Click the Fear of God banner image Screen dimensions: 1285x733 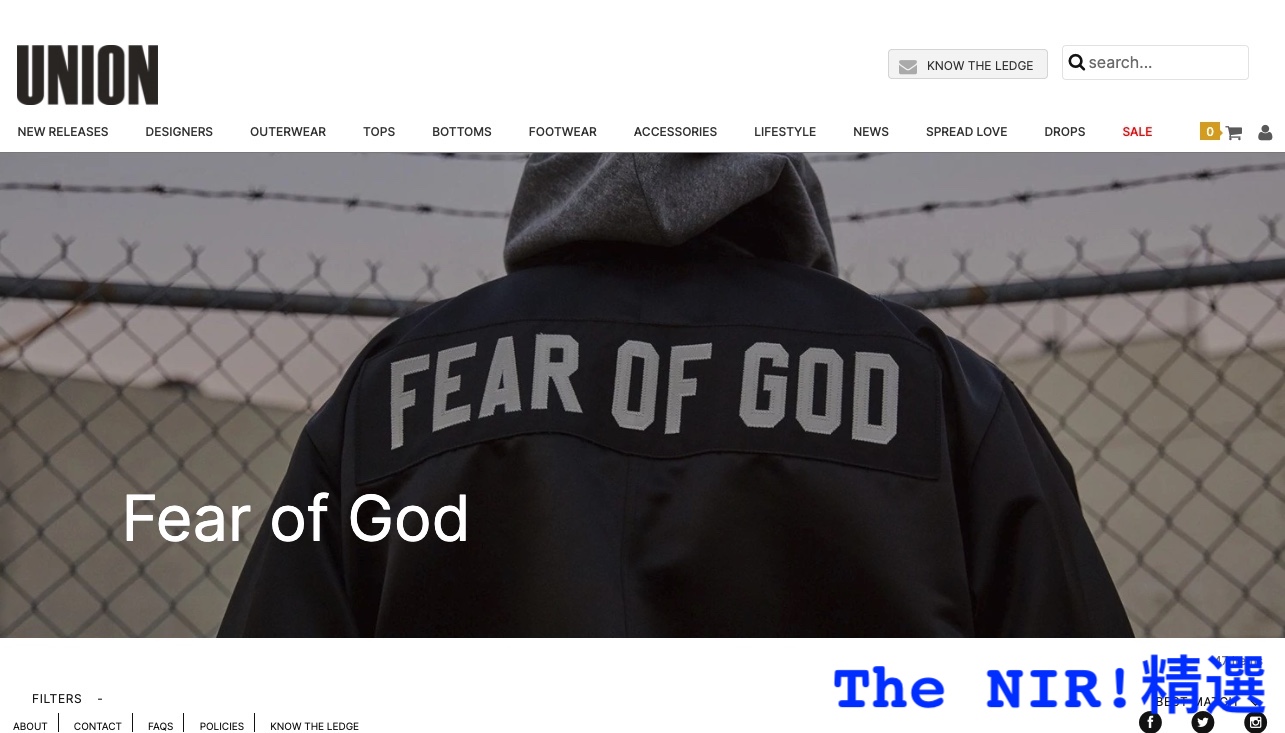[x=642, y=395]
